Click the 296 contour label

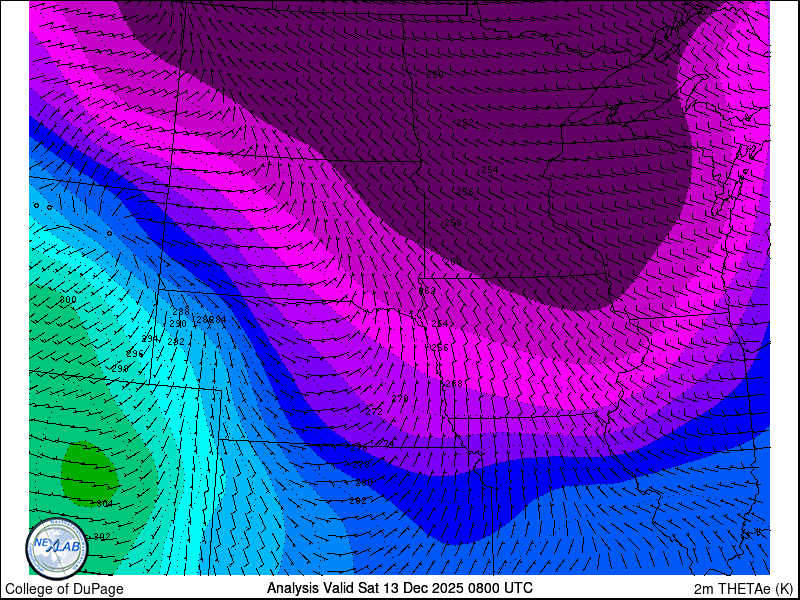(x=135, y=354)
